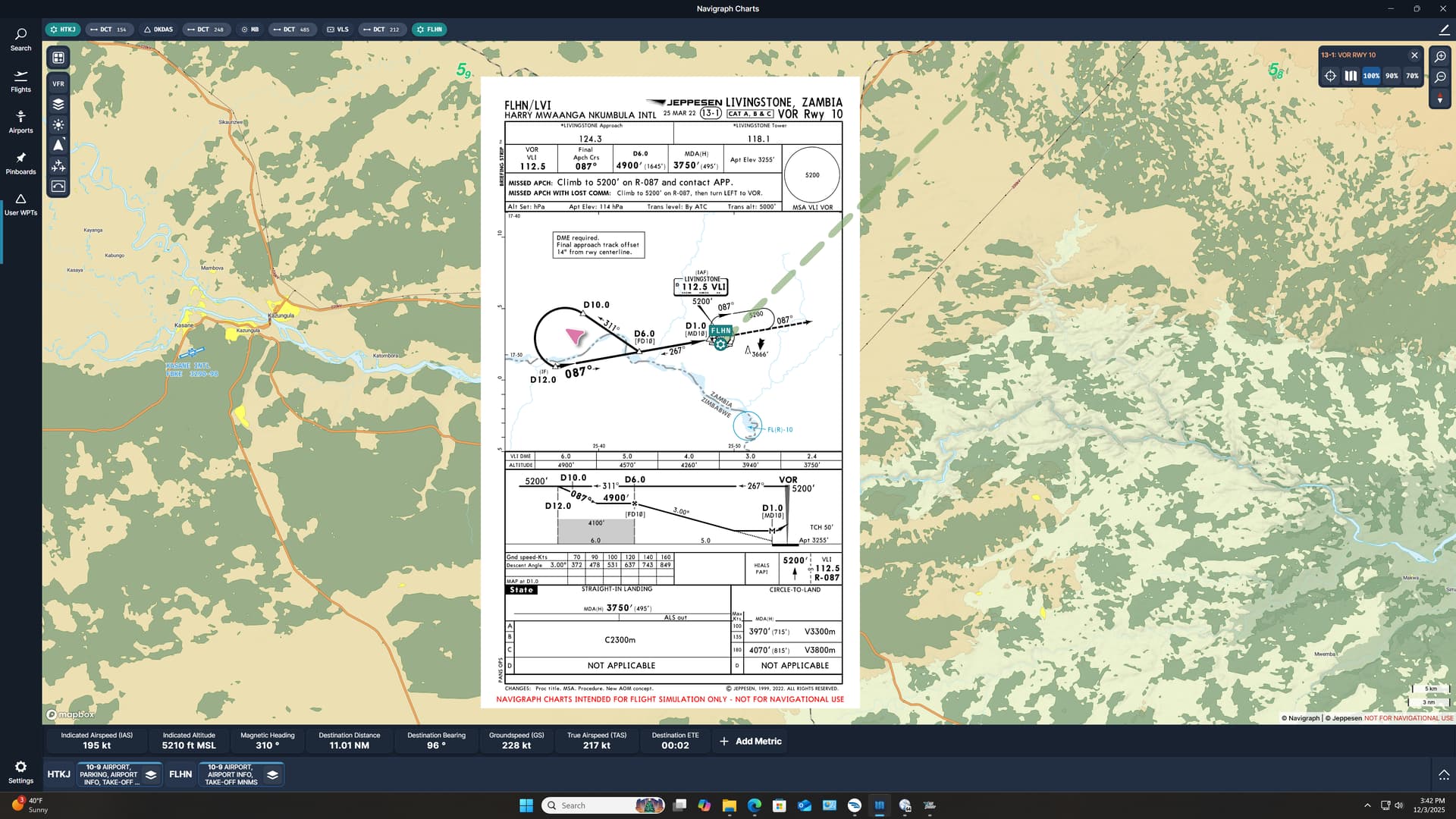Image resolution: width=1456 pixels, height=819 pixels.
Task: Open Settings at bottom of sidebar
Action: 20,772
